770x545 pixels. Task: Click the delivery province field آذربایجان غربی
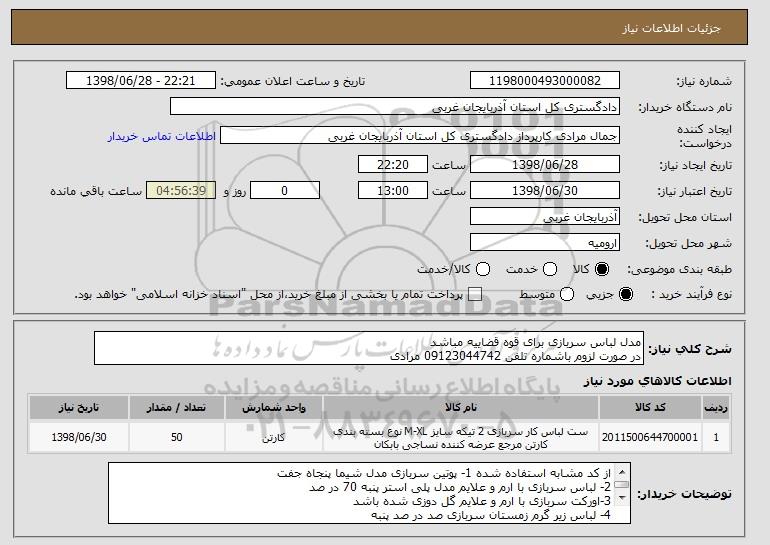point(545,217)
